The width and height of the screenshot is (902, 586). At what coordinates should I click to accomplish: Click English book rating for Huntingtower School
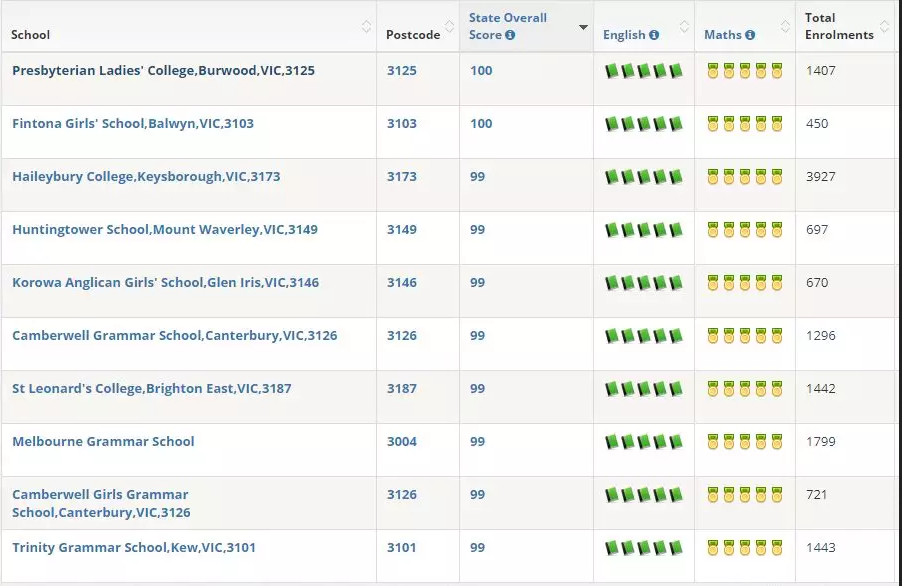pos(644,230)
